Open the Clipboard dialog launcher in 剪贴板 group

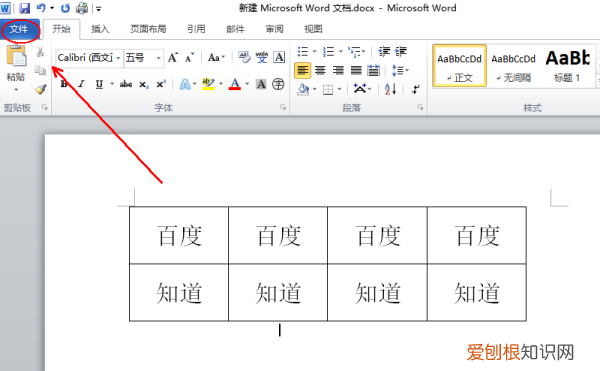(x=45, y=107)
